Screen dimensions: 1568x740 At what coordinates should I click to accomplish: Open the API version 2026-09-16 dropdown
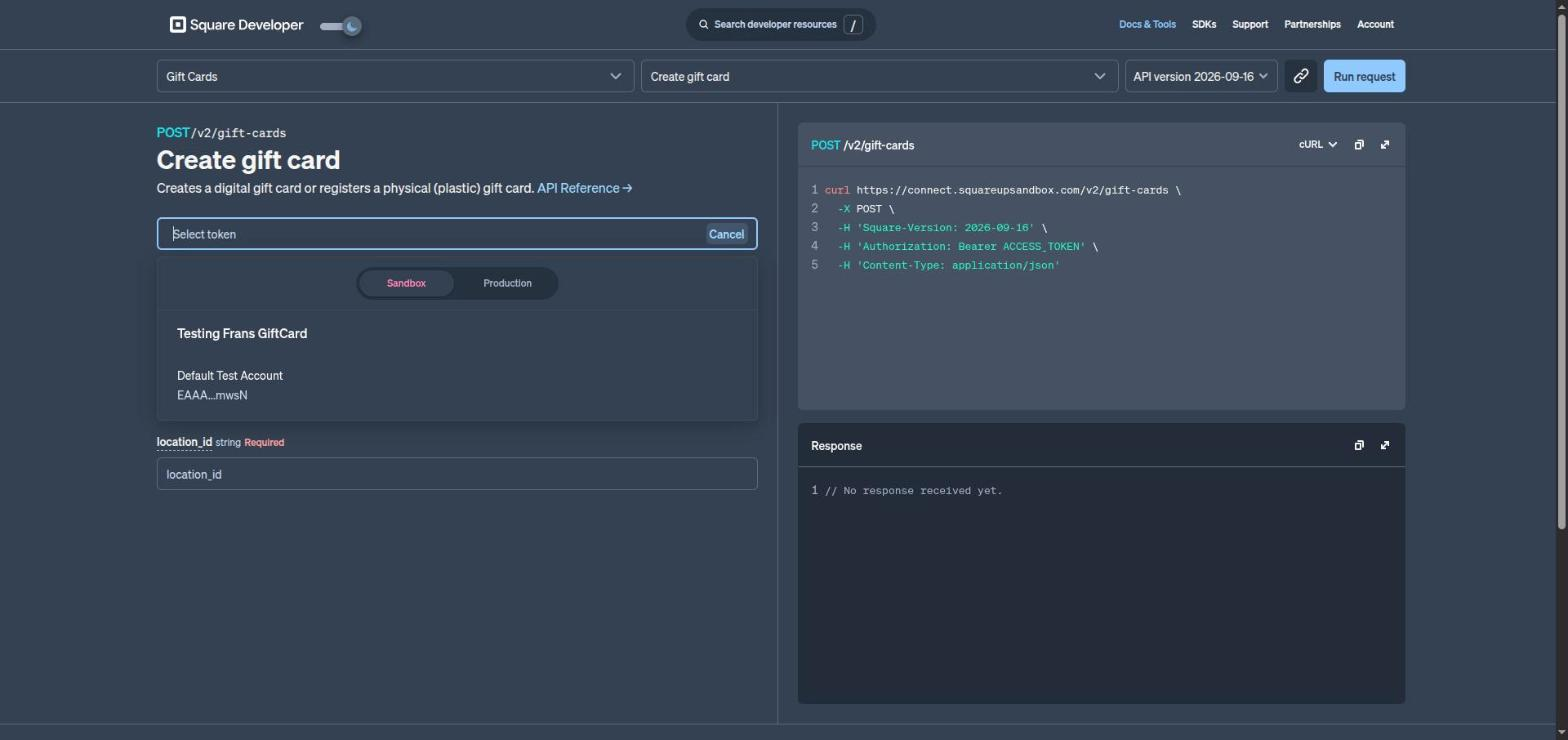point(1201,76)
